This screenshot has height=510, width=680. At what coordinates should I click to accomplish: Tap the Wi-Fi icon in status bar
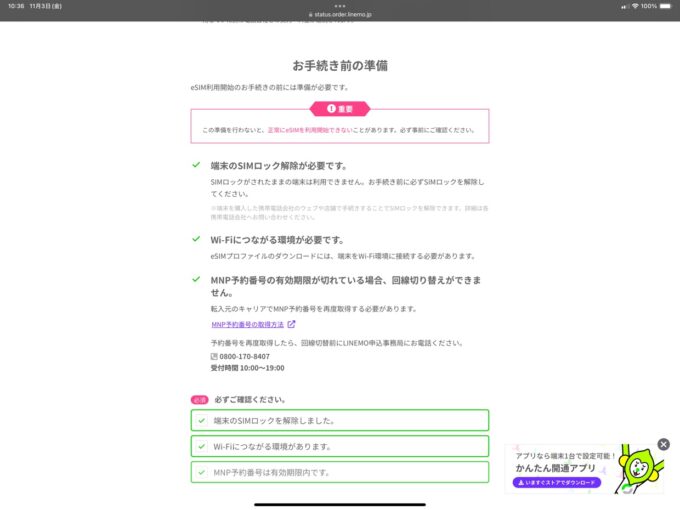point(624,6)
